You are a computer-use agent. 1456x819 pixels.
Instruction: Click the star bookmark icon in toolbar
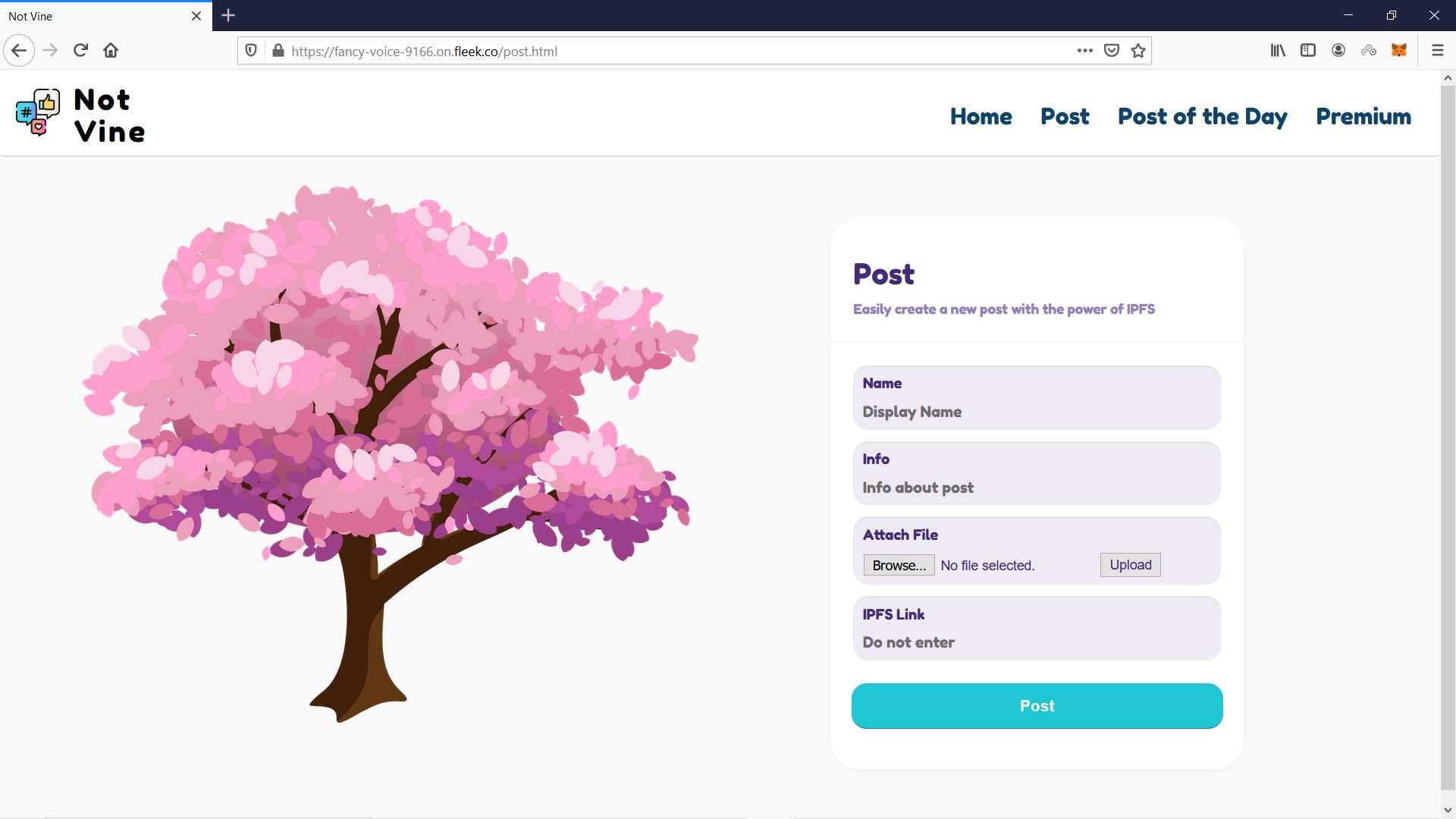coord(1138,51)
